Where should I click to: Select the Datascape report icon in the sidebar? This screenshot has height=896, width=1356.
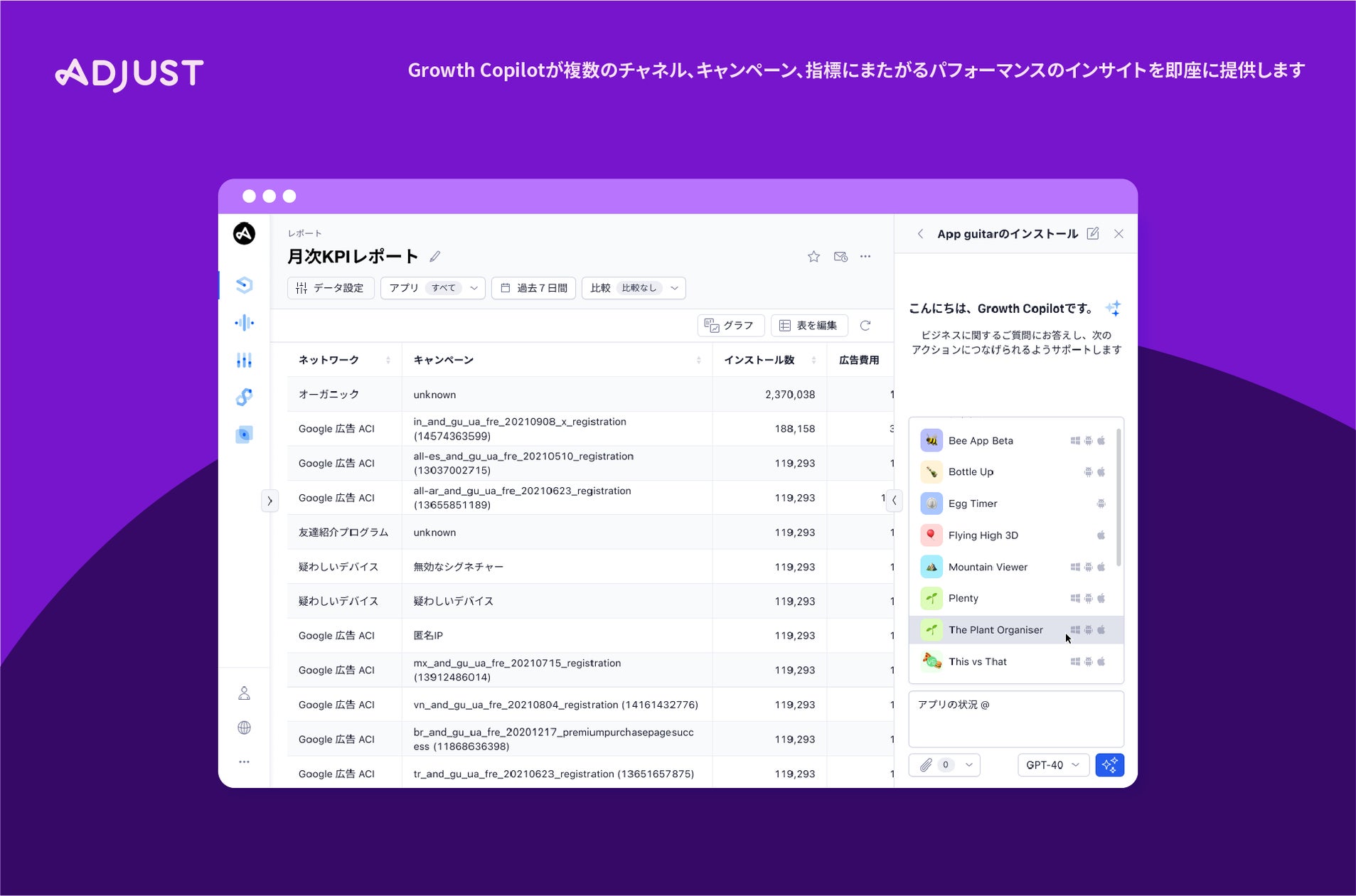coord(245,284)
